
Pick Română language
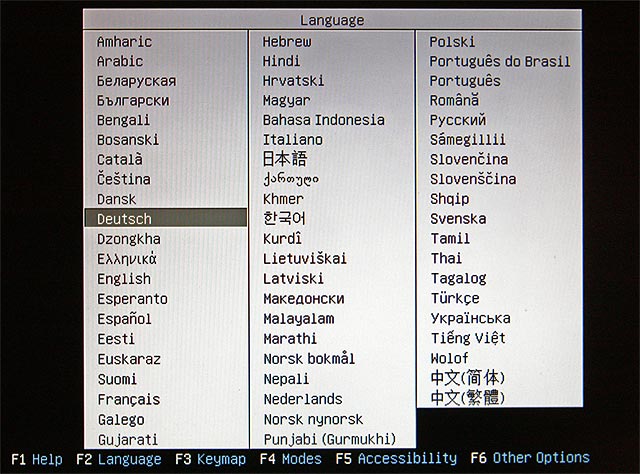[454, 100]
